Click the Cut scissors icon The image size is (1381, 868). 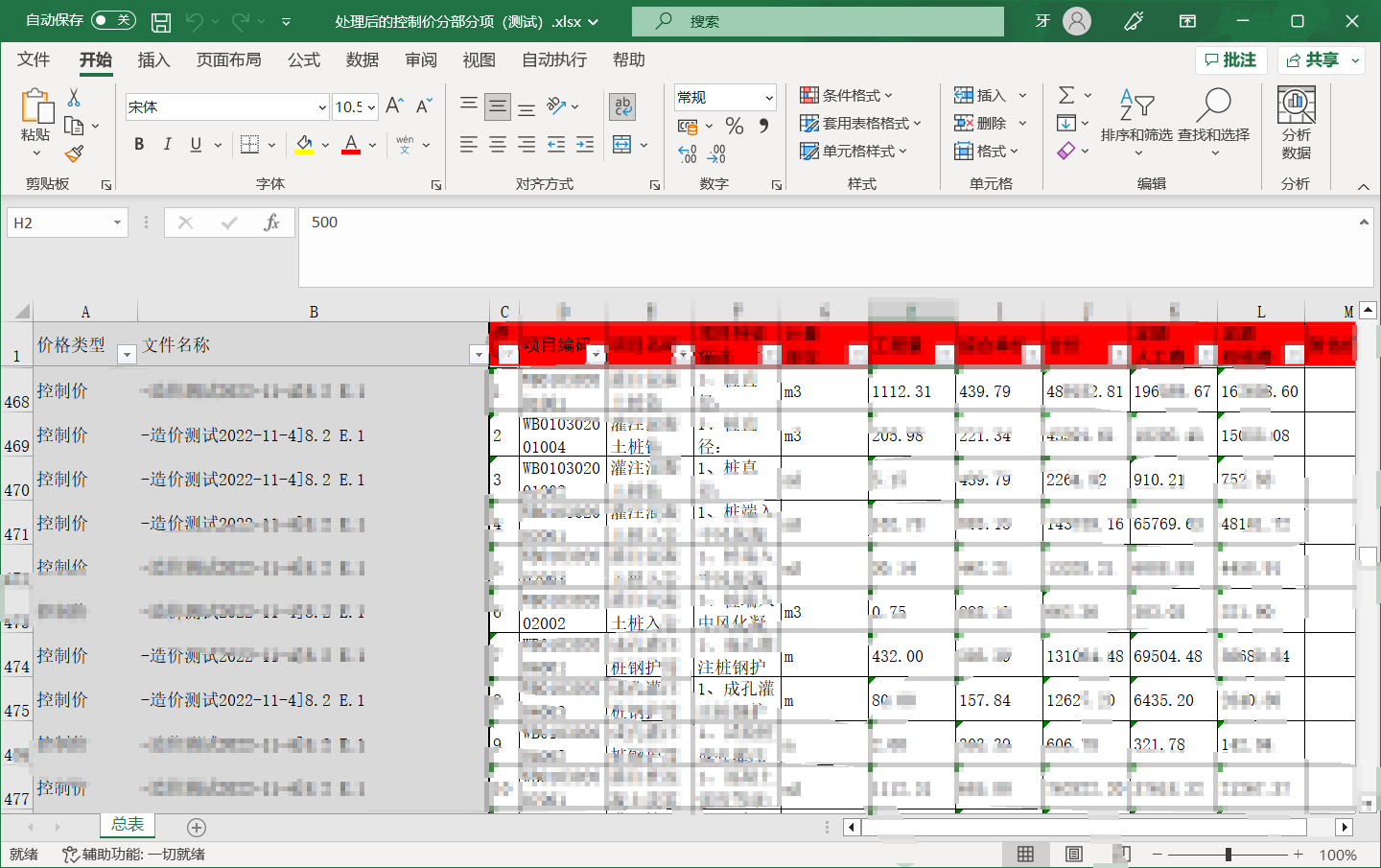coord(74,98)
